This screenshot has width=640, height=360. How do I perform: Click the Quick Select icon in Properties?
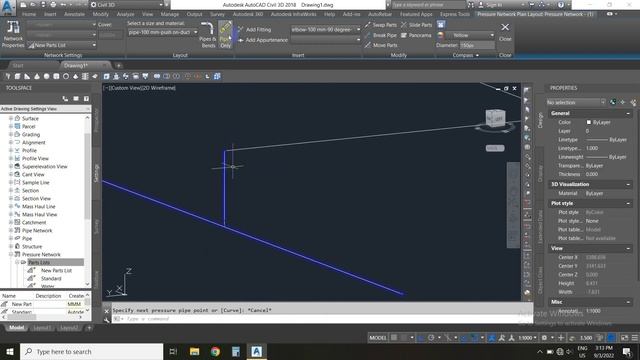(633, 102)
